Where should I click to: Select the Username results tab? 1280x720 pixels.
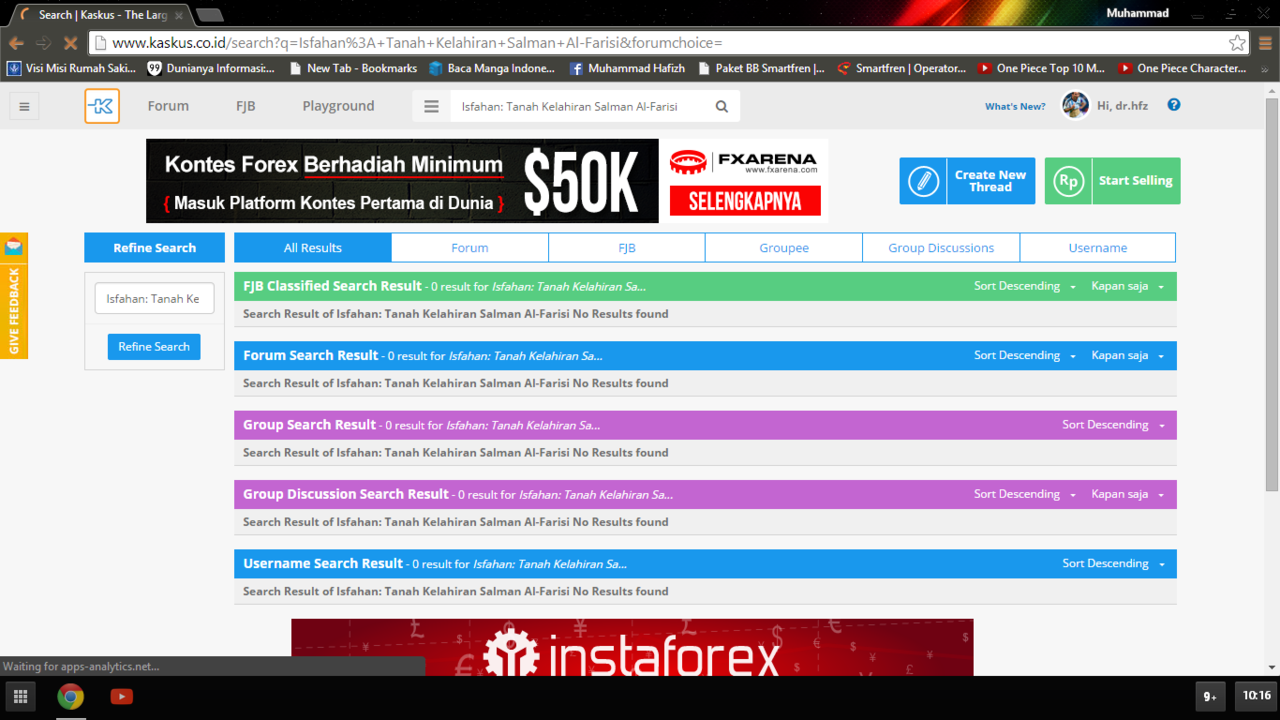coord(1098,248)
